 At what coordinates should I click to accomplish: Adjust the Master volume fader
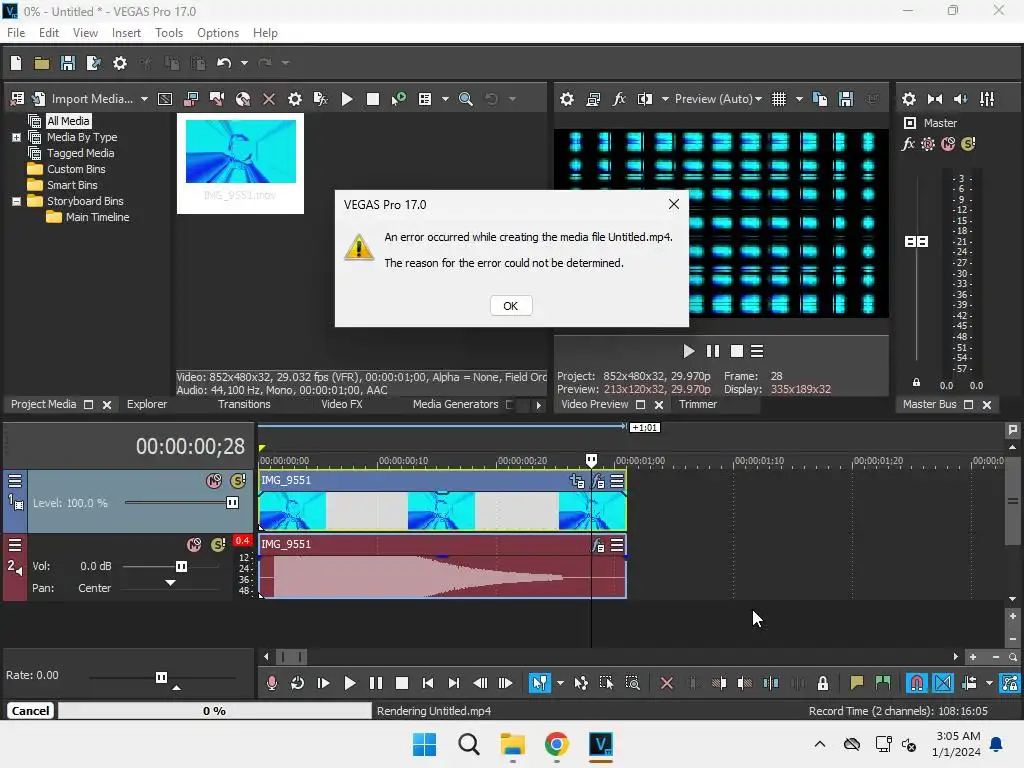pos(916,242)
